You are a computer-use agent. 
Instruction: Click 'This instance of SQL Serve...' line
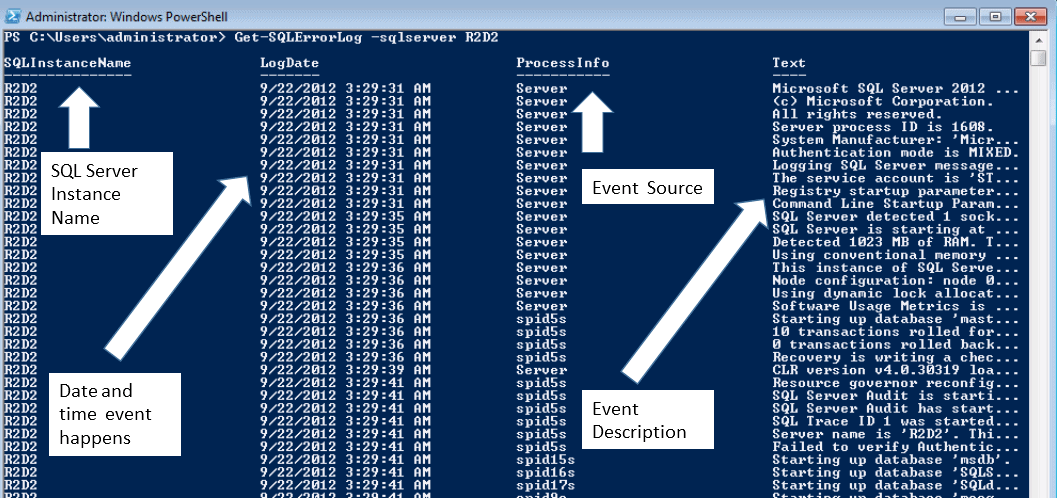click(895, 268)
